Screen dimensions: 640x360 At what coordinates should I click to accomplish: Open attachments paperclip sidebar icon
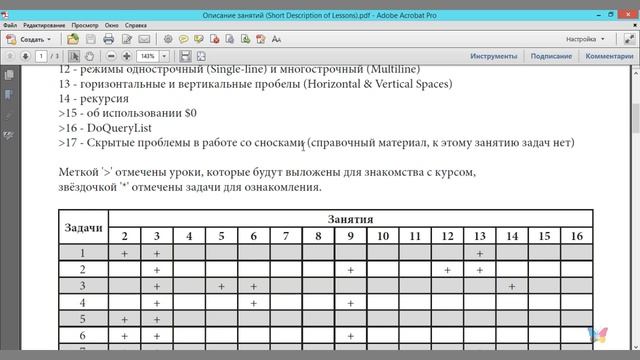pyautogui.click(x=9, y=116)
